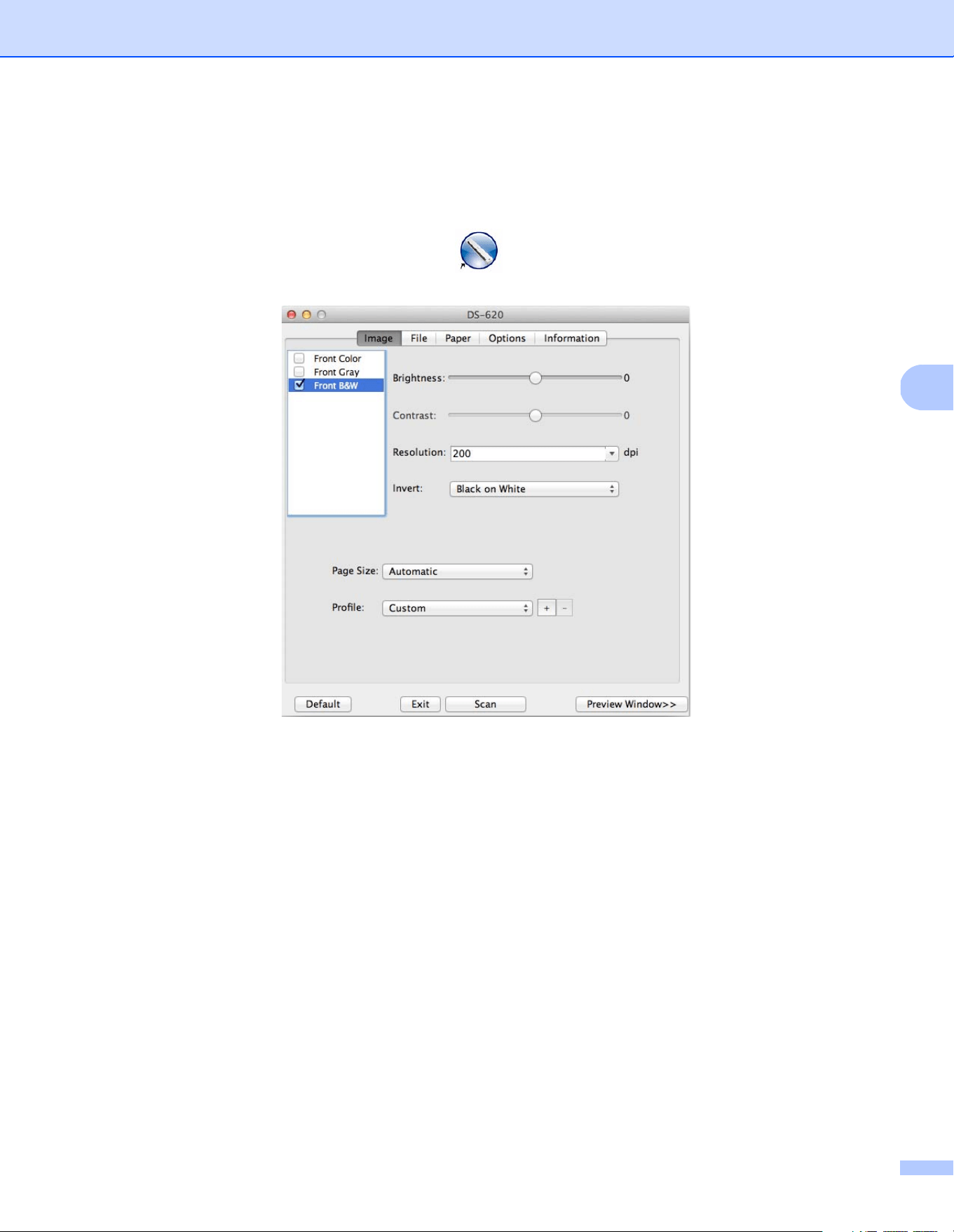The height and width of the screenshot is (1232, 954).
Task: Open the Options tab
Action: coord(507,338)
